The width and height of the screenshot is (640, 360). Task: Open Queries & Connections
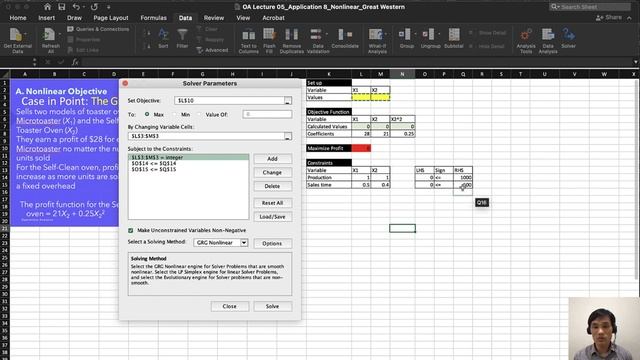98,29
